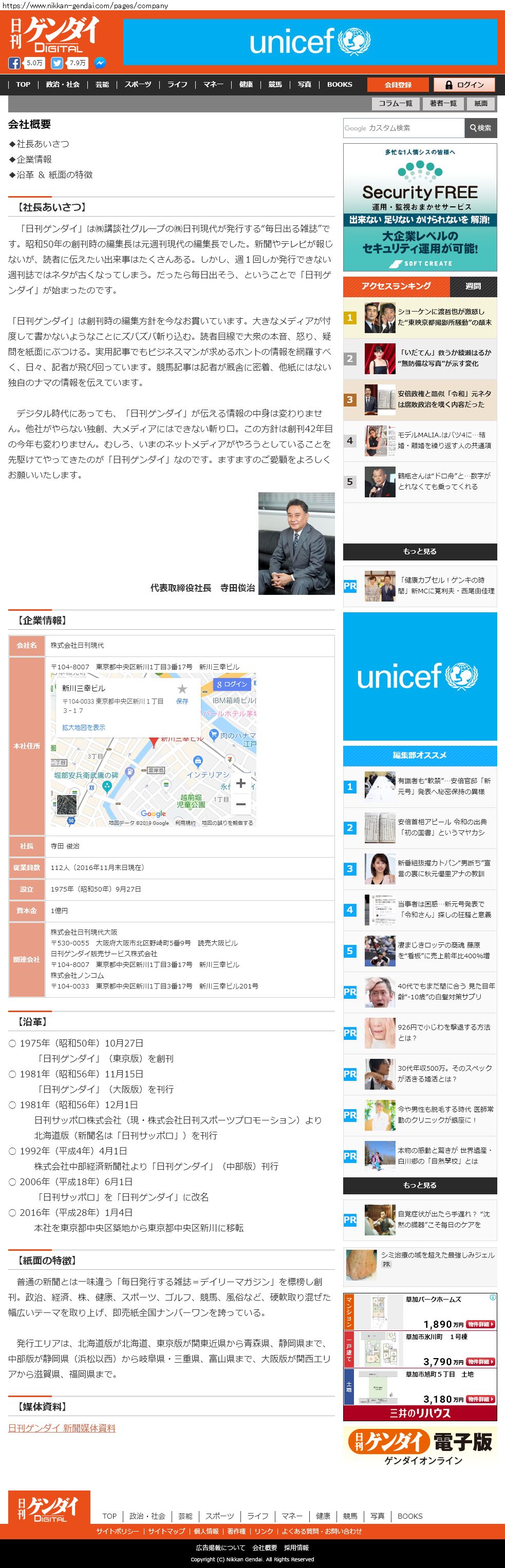
Task: Open footer サイトマップ link
Action: tap(166, 1531)
